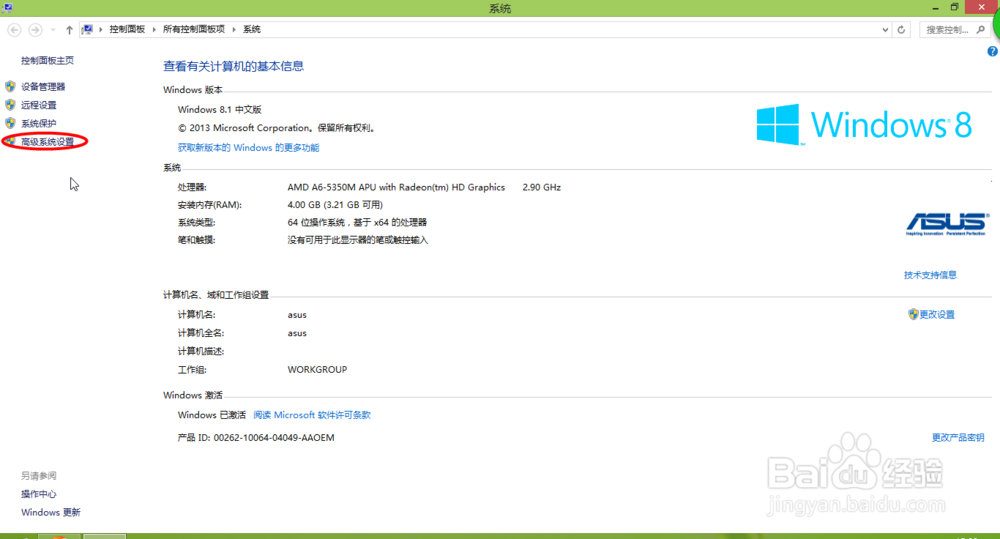Click the 更改产品密钥 link
1000x539 pixels.
(x=958, y=438)
